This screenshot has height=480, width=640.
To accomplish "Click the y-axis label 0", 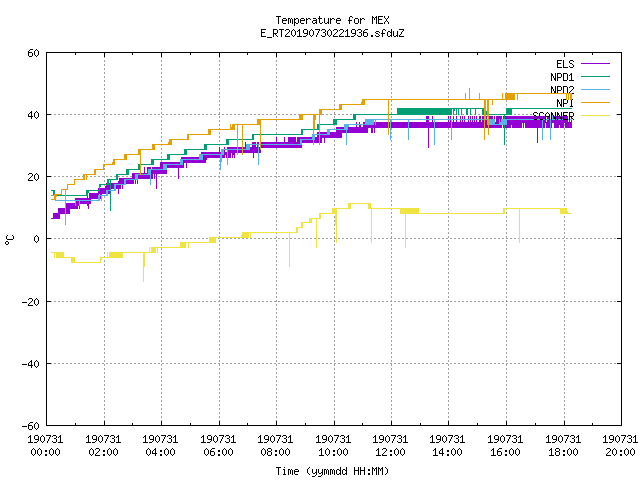I will (x=36, y=239).
